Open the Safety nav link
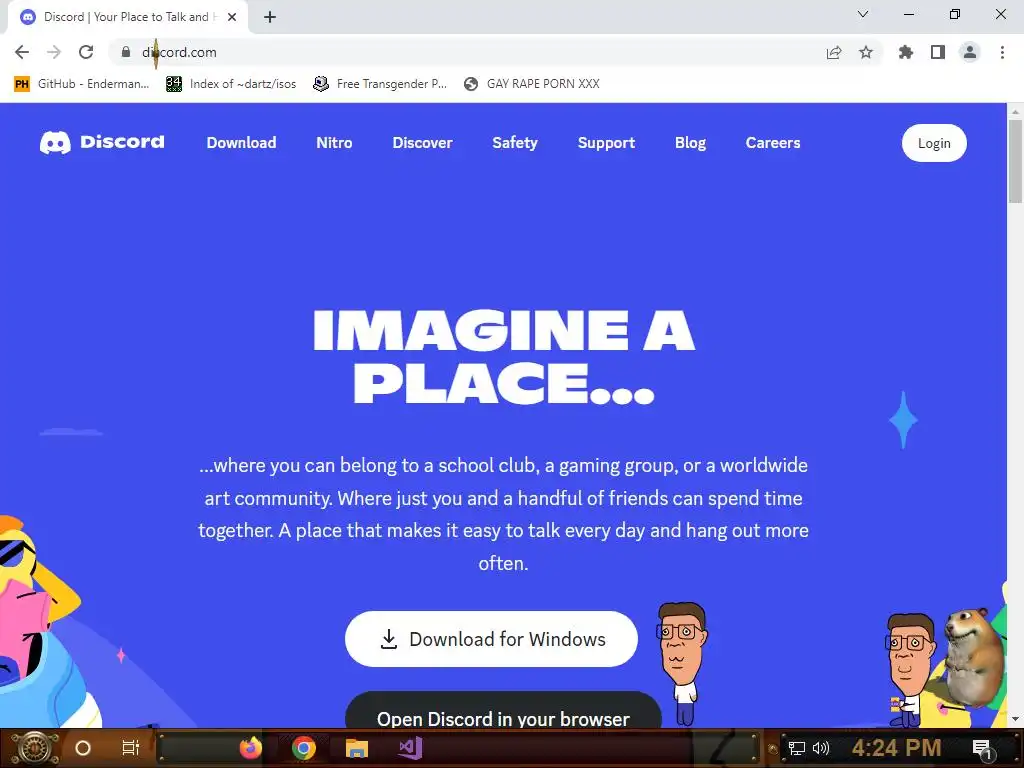This screenshot has height=768, width=1024. coord(515,142)
